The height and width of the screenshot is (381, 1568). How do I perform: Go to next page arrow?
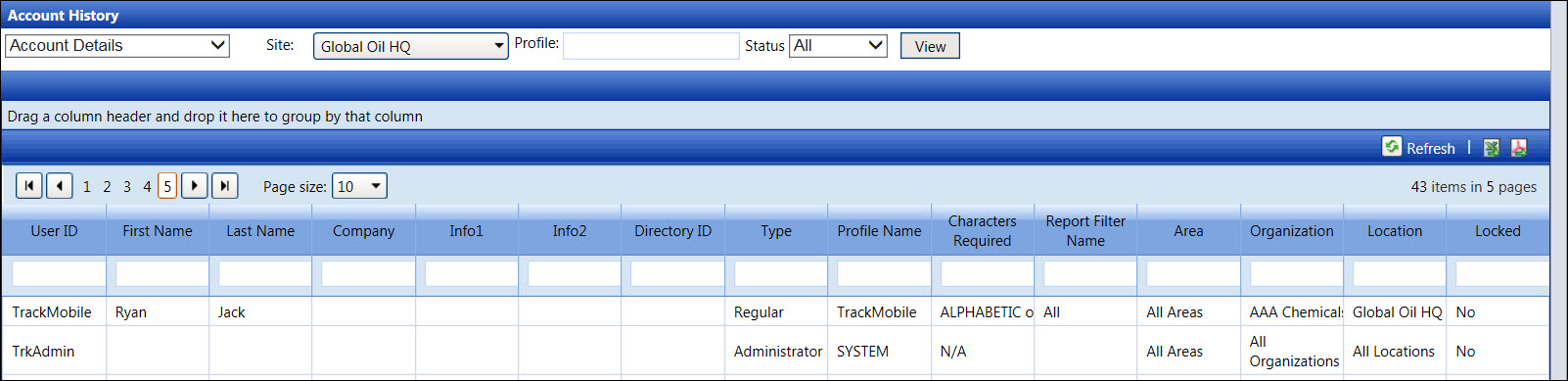(195, 185)
